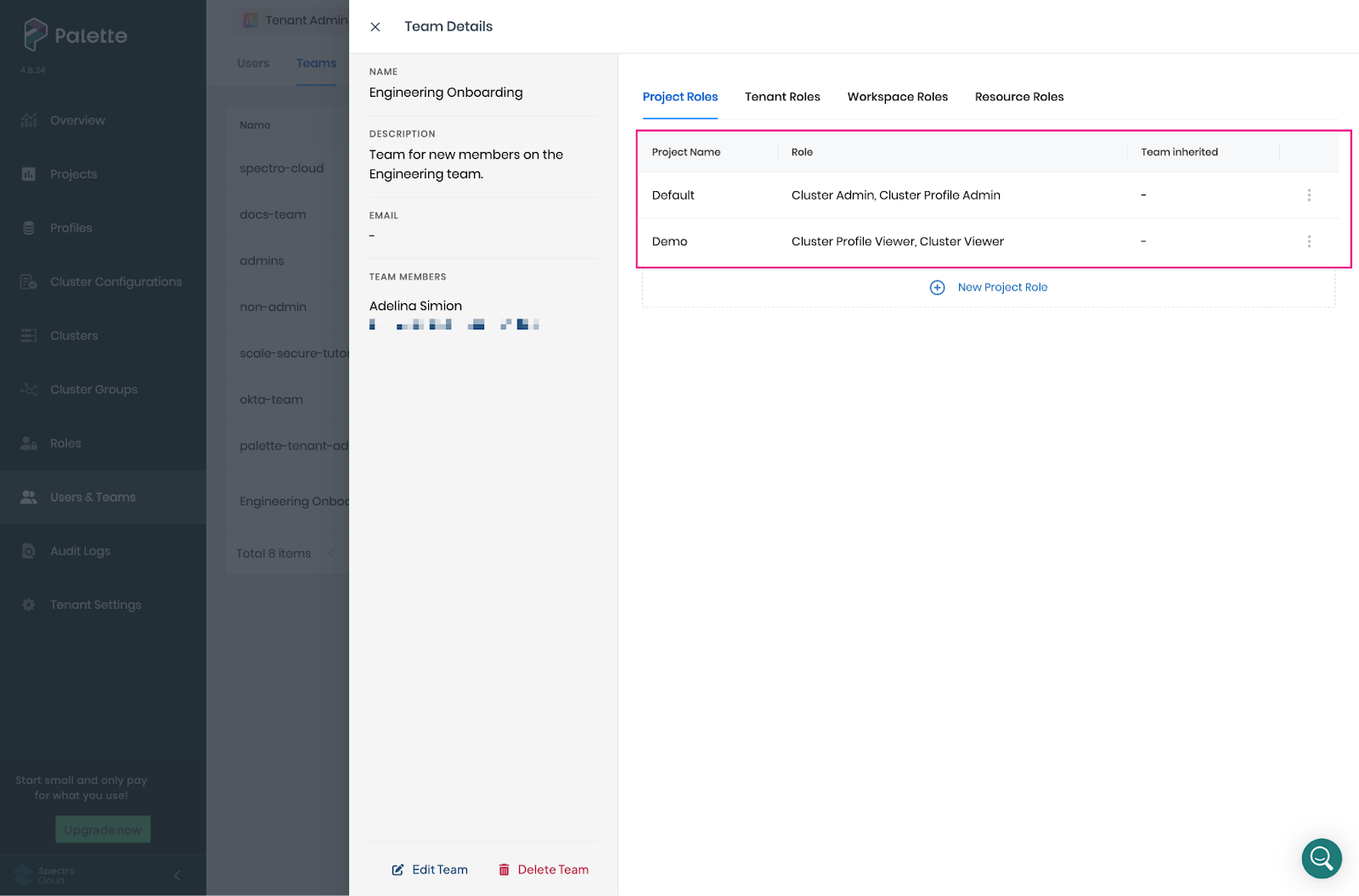The height and width of the screenshot is (896, 1359).
Task: Go to Users & Teams
Action: [x=92, y=497]
